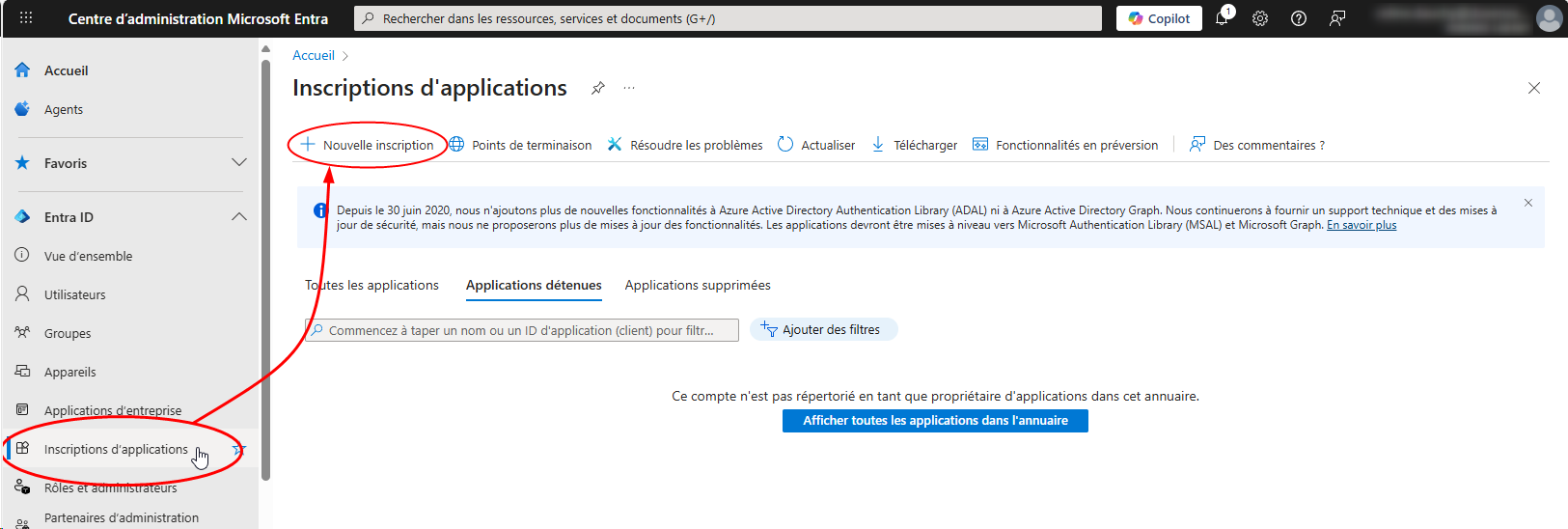Open the notifications bell
Viewport: 1568px width, 529px height.
point(1222,18)
